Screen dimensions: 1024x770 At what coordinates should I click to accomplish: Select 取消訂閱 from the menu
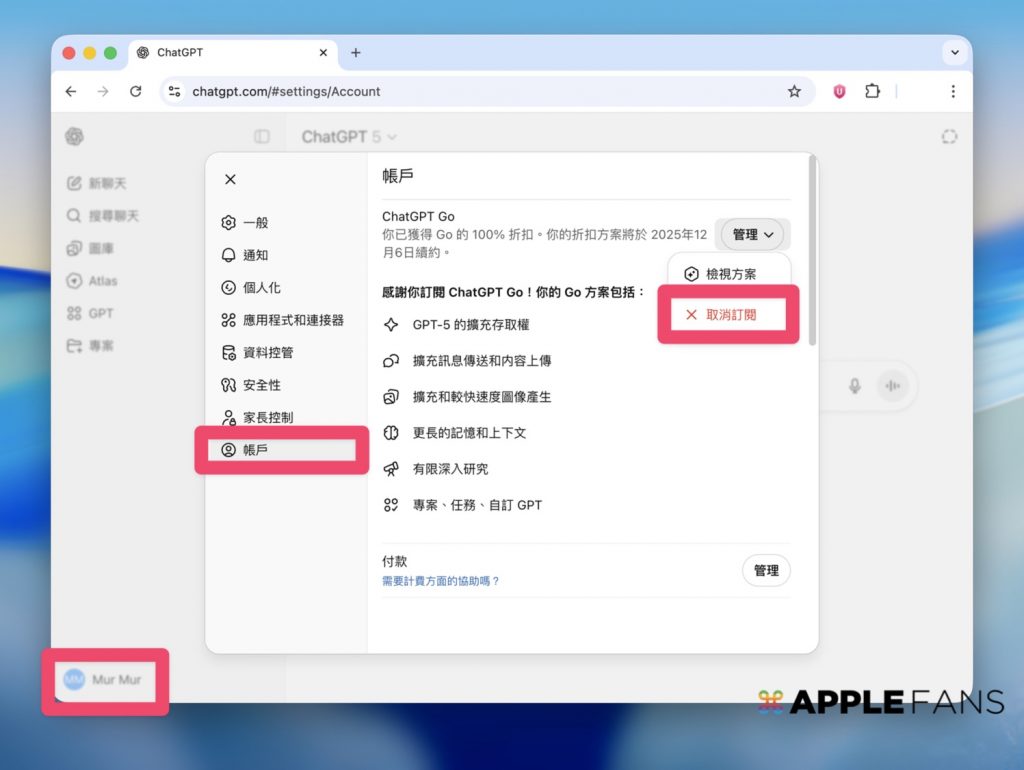pos(729,314)
